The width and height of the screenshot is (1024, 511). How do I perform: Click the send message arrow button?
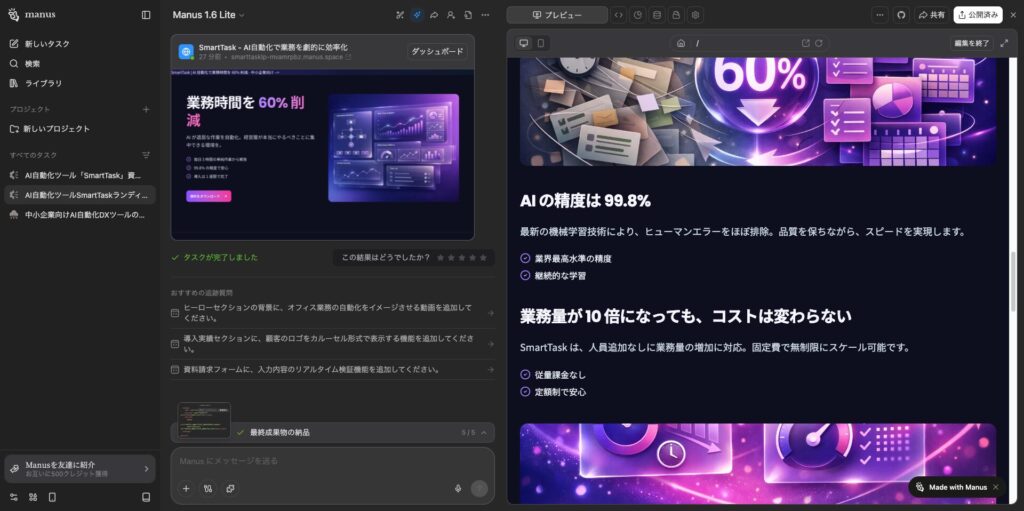479,488
